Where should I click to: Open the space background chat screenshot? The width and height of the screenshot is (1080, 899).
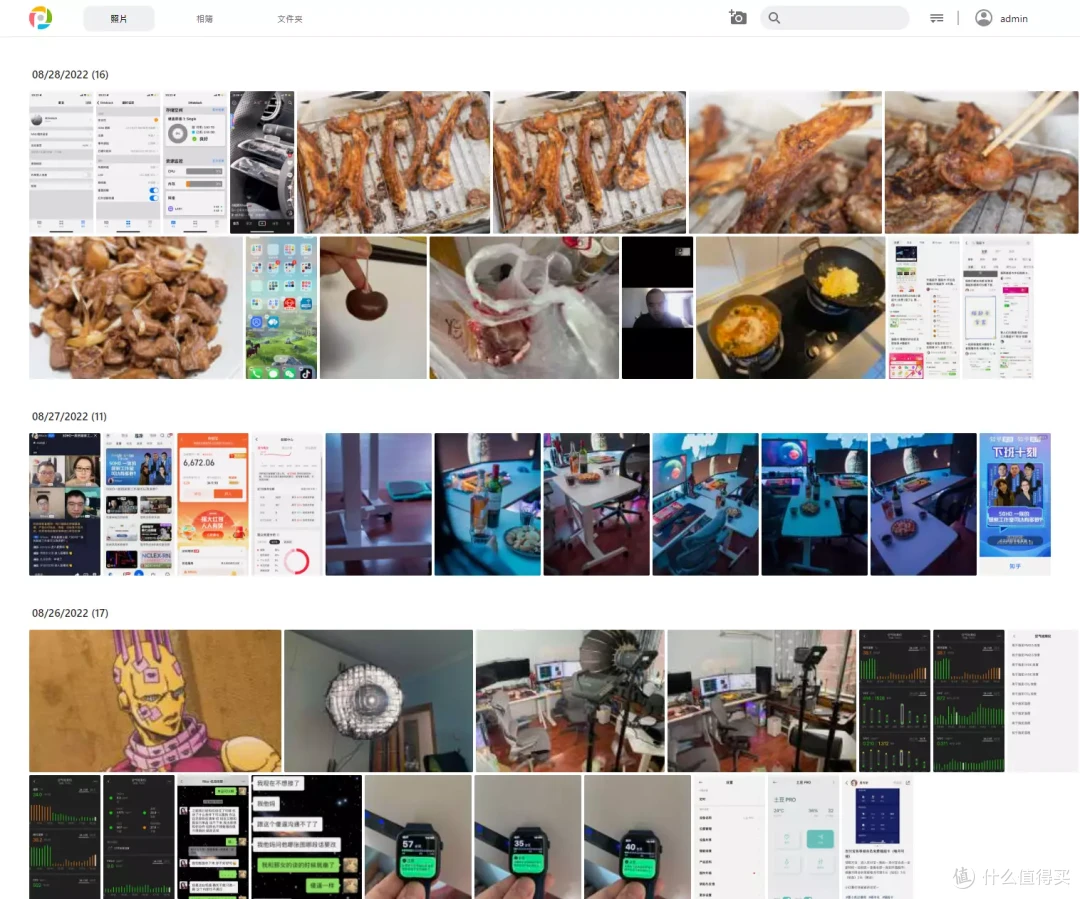[x=307, y=836]
